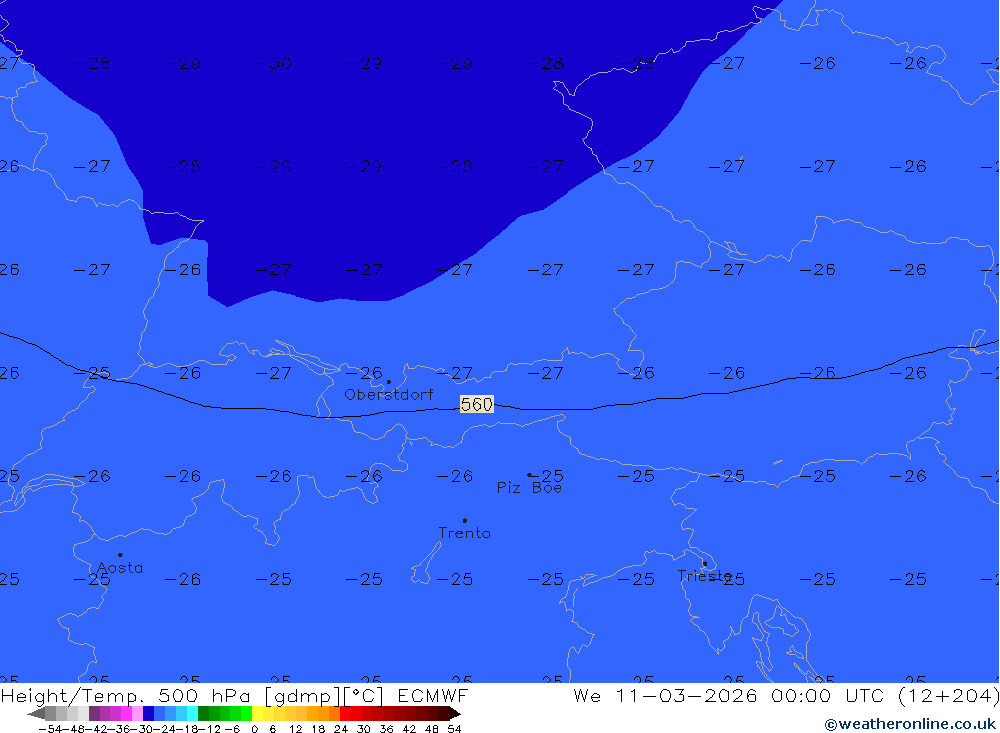
Task: Click the Oberstdorf city label
Action: (x=388, y=395)
